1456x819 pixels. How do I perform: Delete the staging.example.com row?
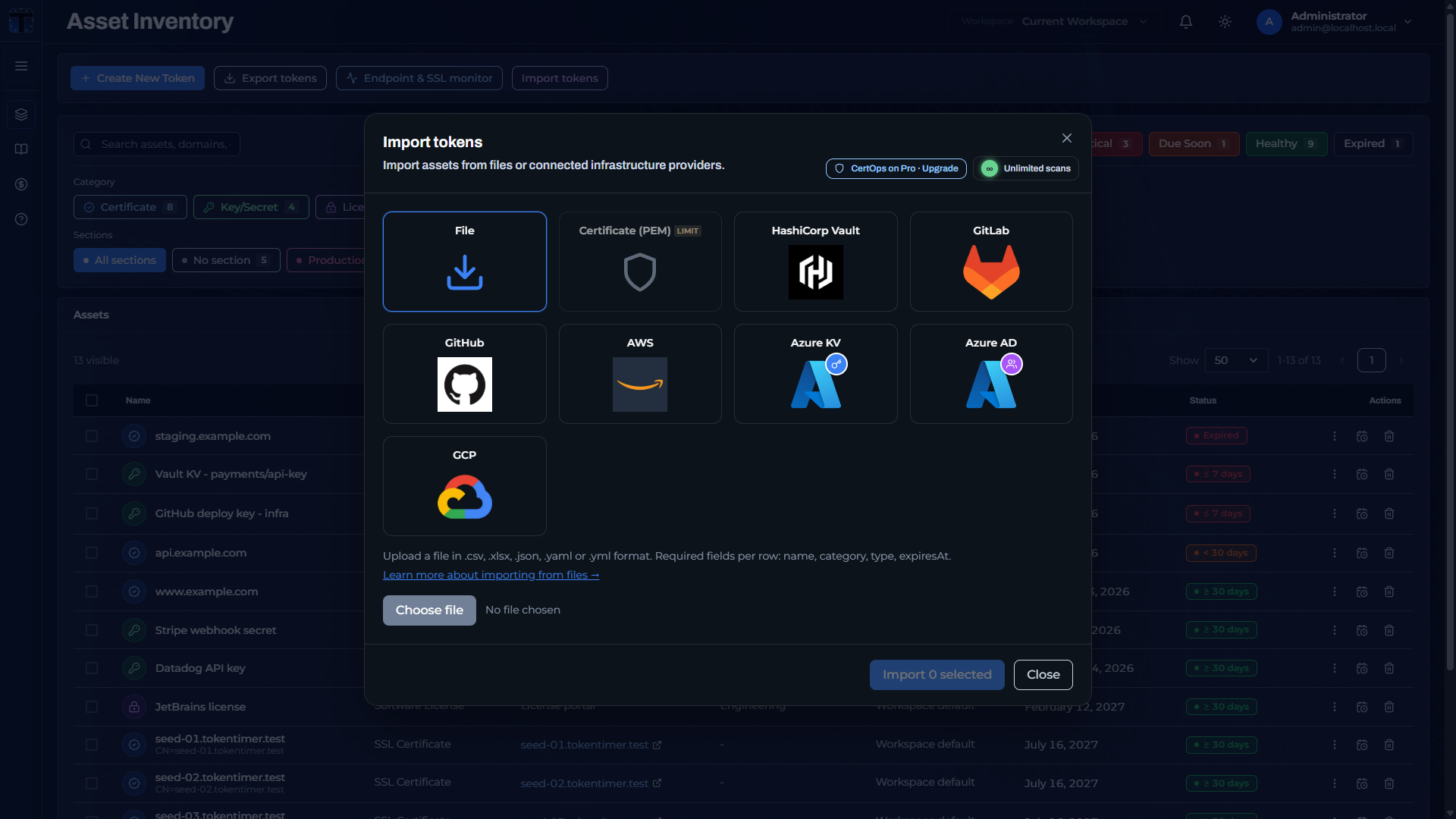coord(1389,436)
